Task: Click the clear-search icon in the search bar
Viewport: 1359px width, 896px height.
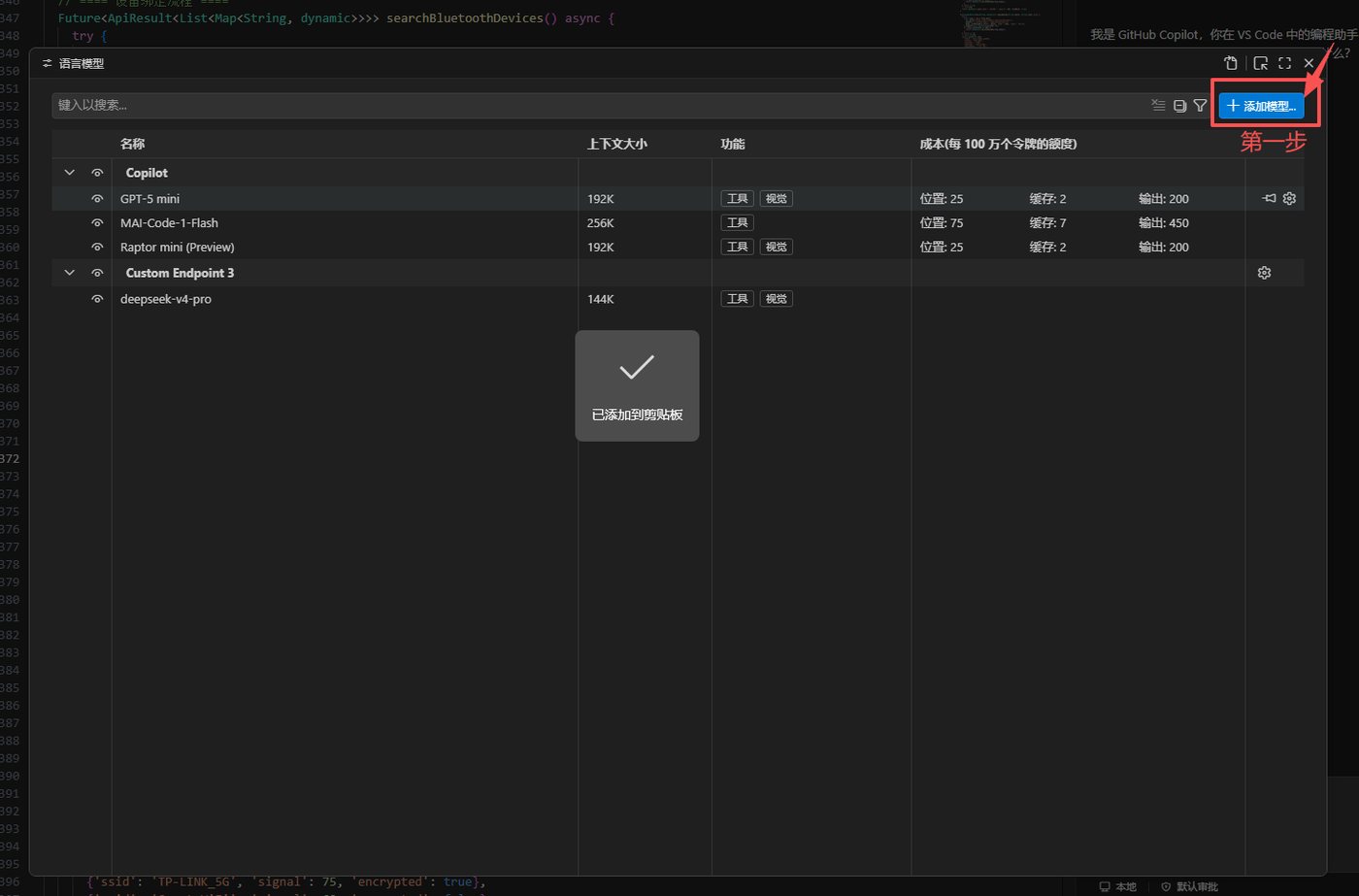Action: tap(1158, 105)
